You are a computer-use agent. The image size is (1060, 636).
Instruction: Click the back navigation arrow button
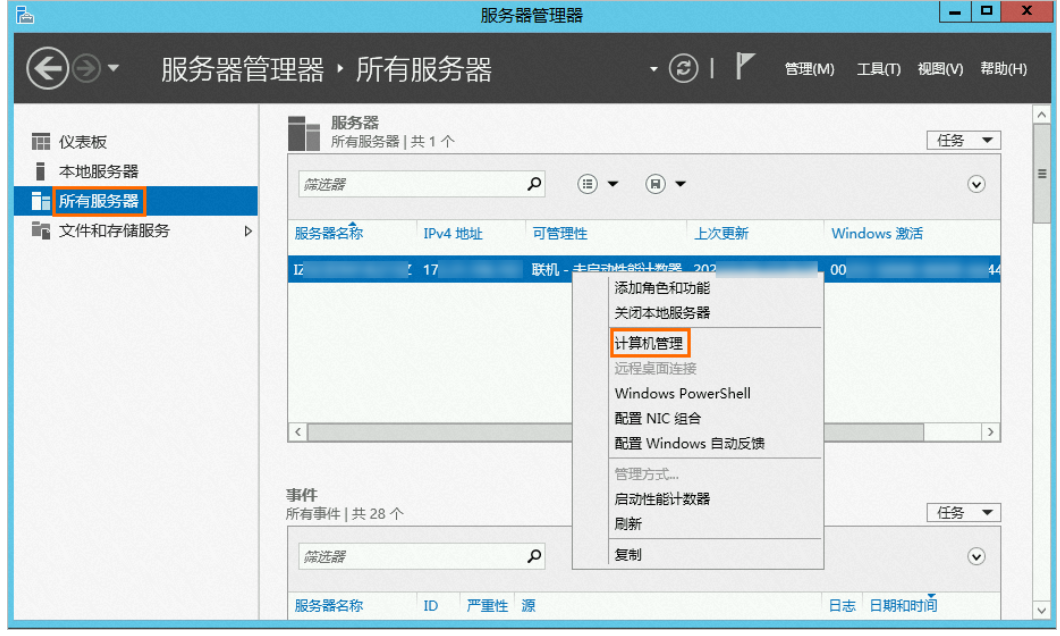pos(48,69)
